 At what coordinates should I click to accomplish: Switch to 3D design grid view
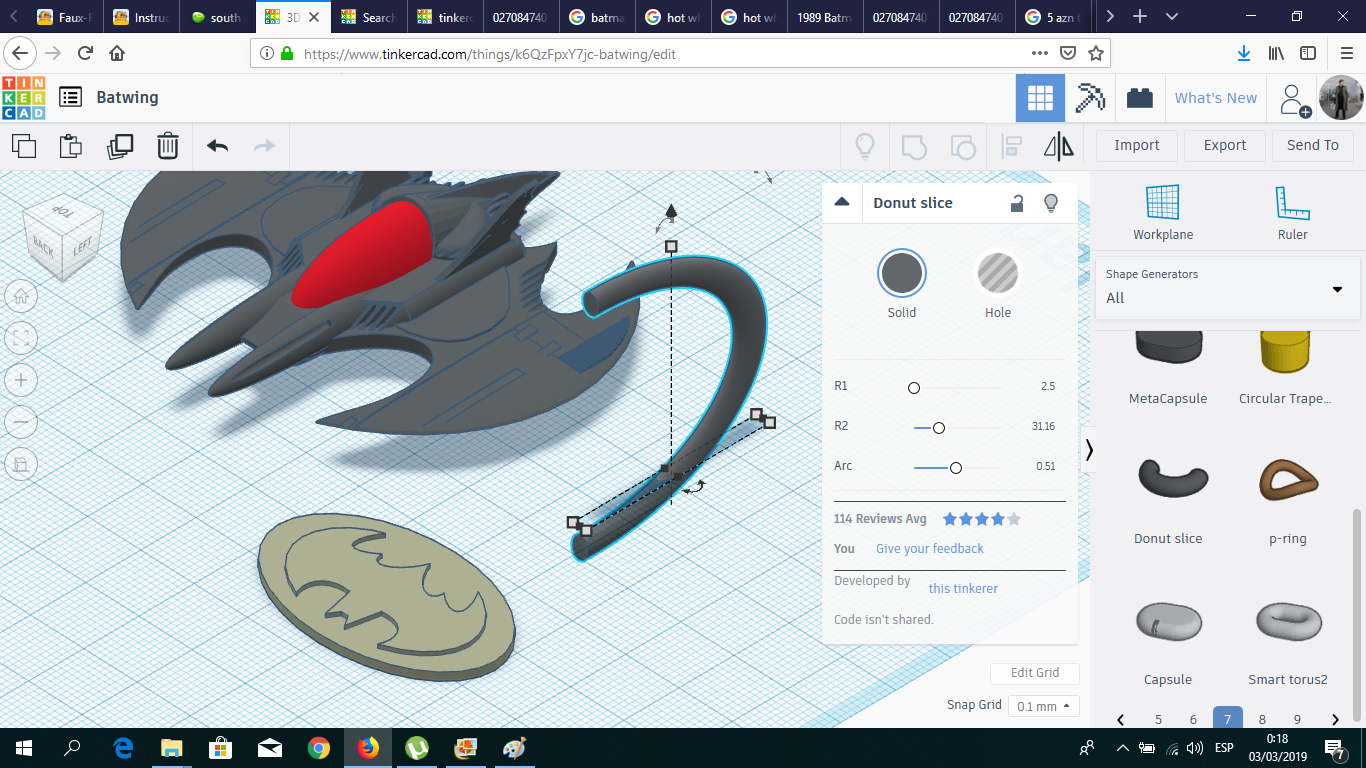click(1041, 98)
